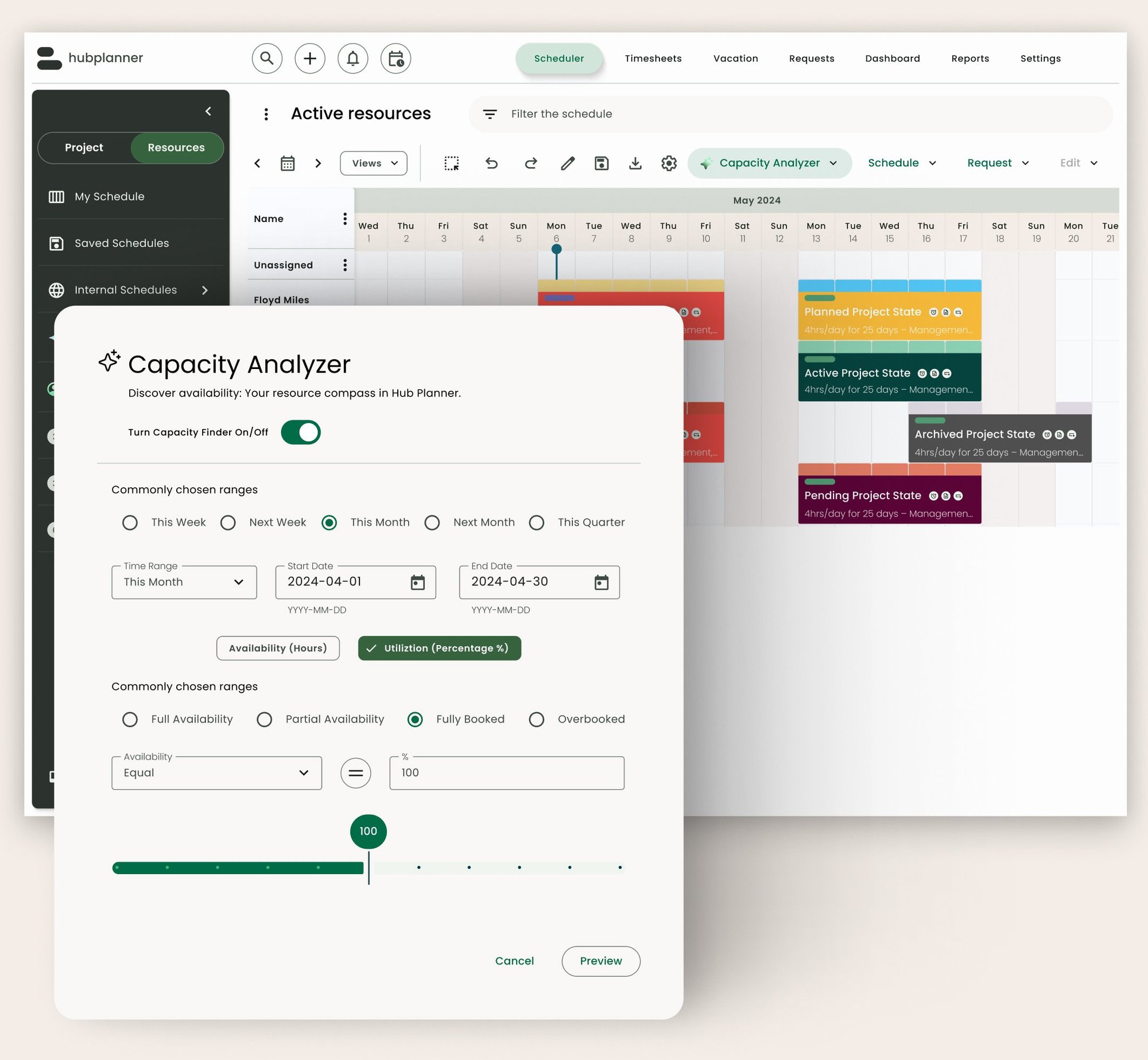Open the Time Range dropdown
The height and width of the screenshot is (1060, 1148).
[x=184, y=582]
